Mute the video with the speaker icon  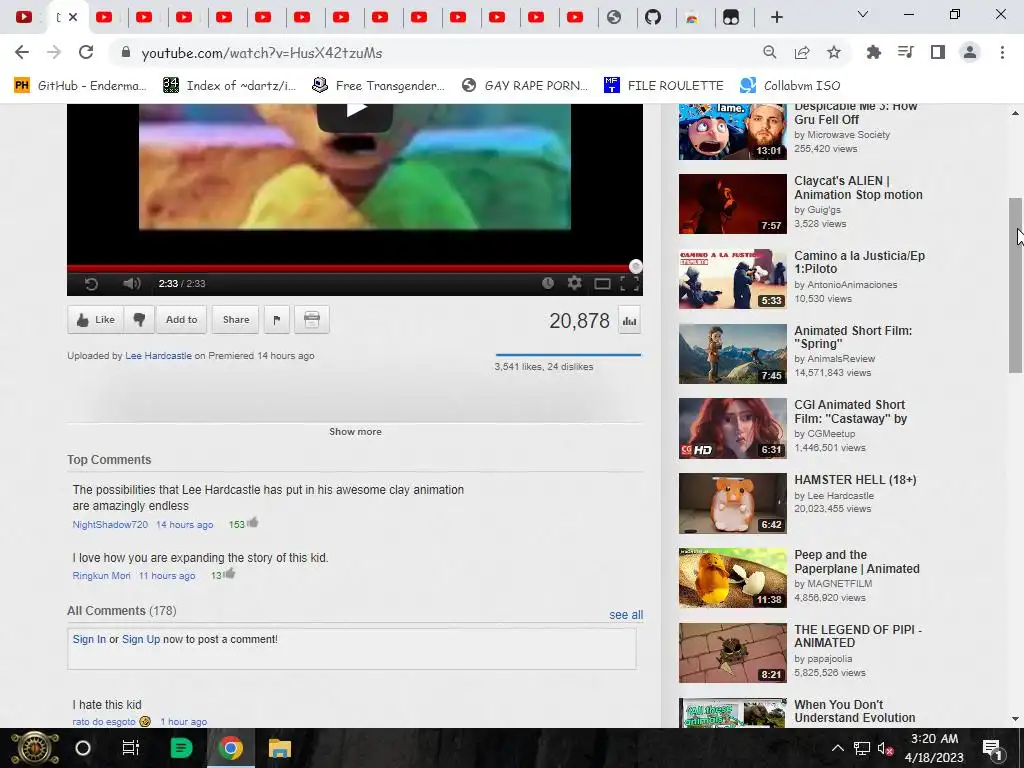[x=131, y=283]
